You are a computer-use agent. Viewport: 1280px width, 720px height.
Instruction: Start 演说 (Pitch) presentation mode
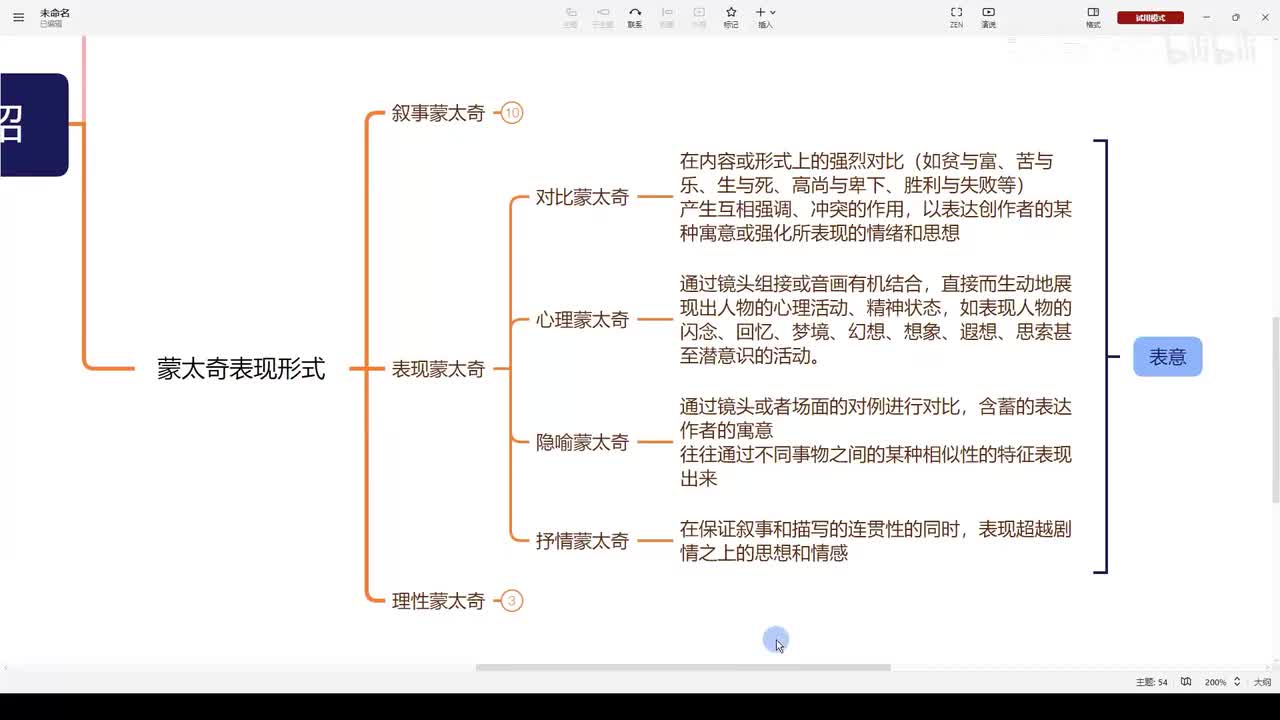[988, 17]
